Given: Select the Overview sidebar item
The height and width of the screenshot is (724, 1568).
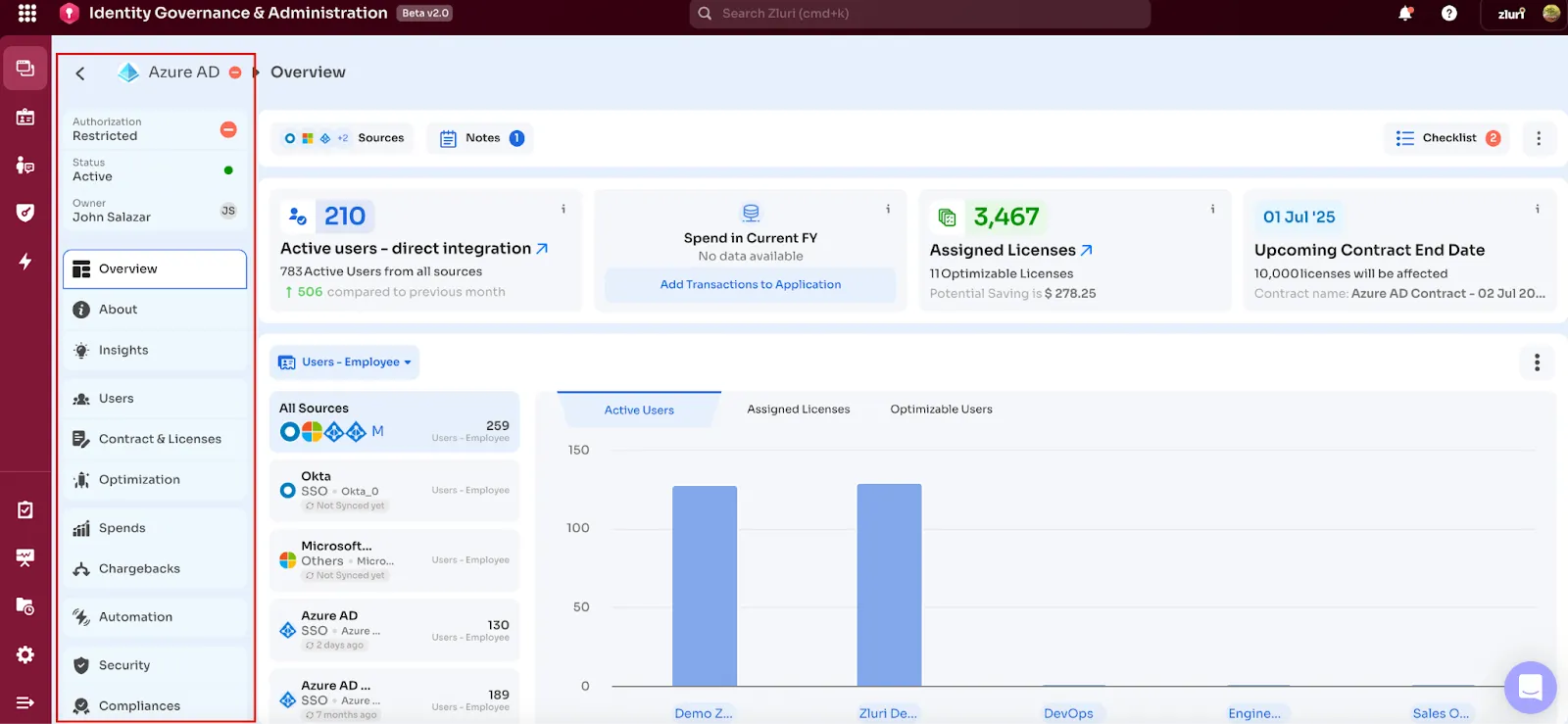Looking at the screenshot, I should tap(155, 269).
